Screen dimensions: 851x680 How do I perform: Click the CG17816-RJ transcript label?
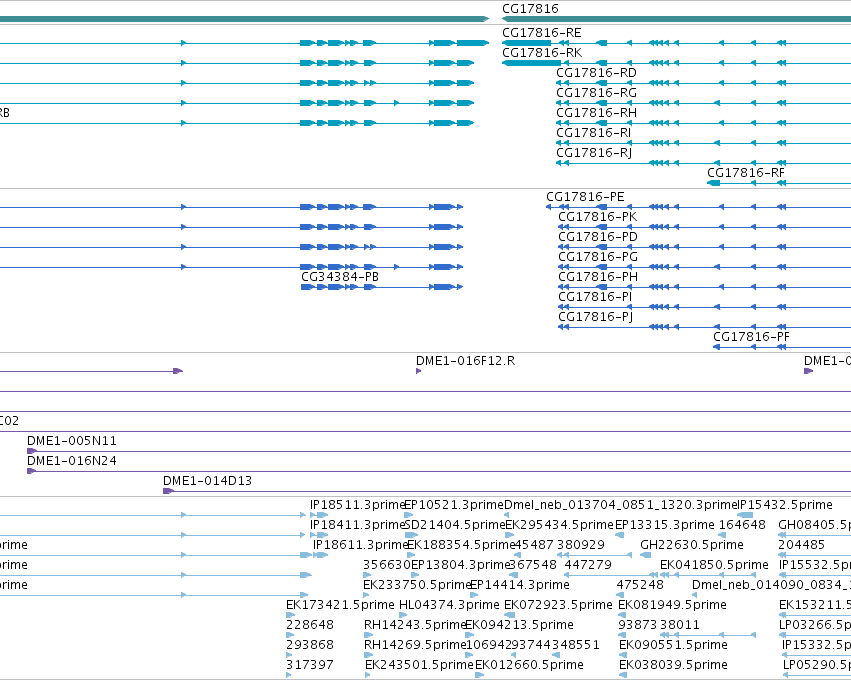click(594, 154)
